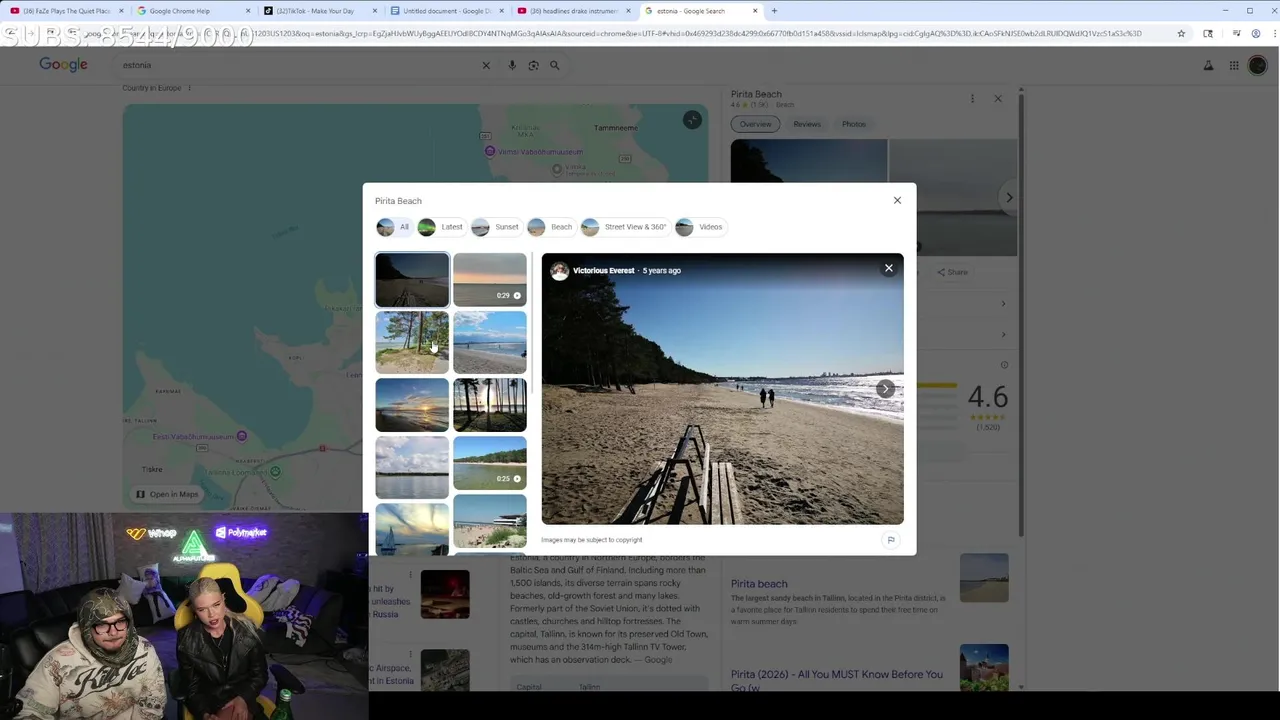Screen dimensions: 1280x720
Task: Click the Google logo
Action: coord(63,65)
